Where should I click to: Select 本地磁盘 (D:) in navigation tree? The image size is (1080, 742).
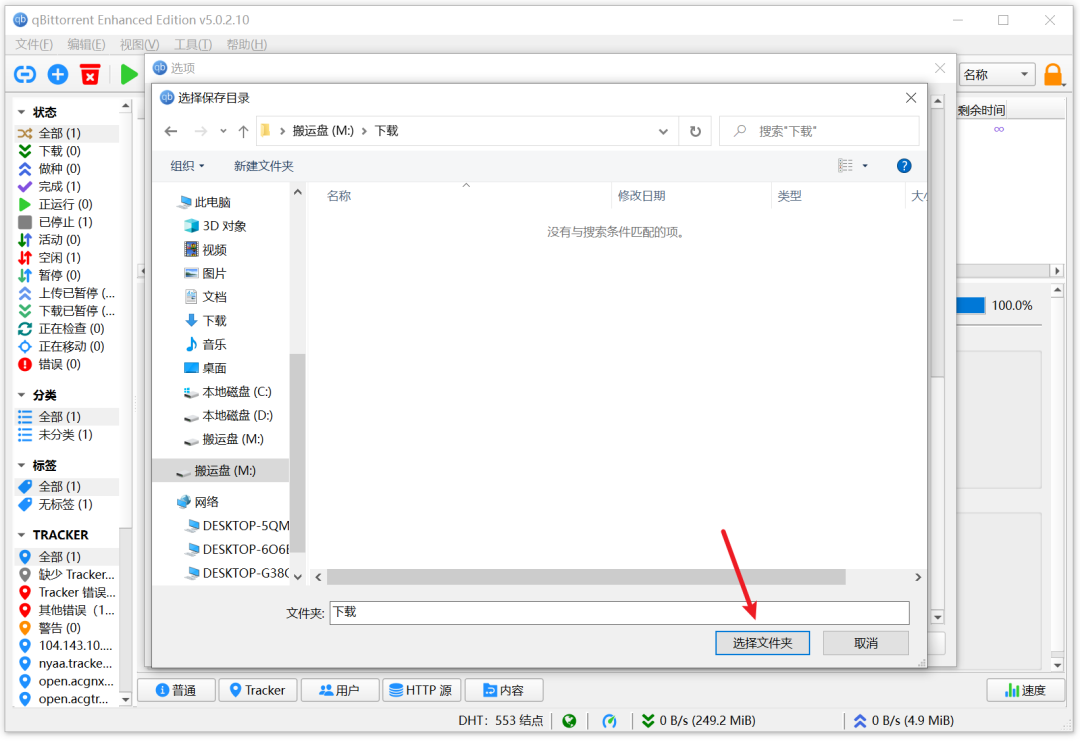(x=229, y=415)
